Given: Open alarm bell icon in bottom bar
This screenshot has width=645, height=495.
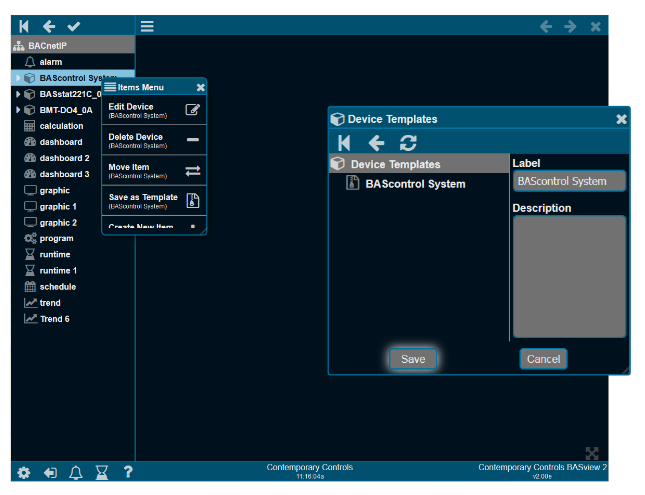Looking at the screenshot, I should 76,473.
